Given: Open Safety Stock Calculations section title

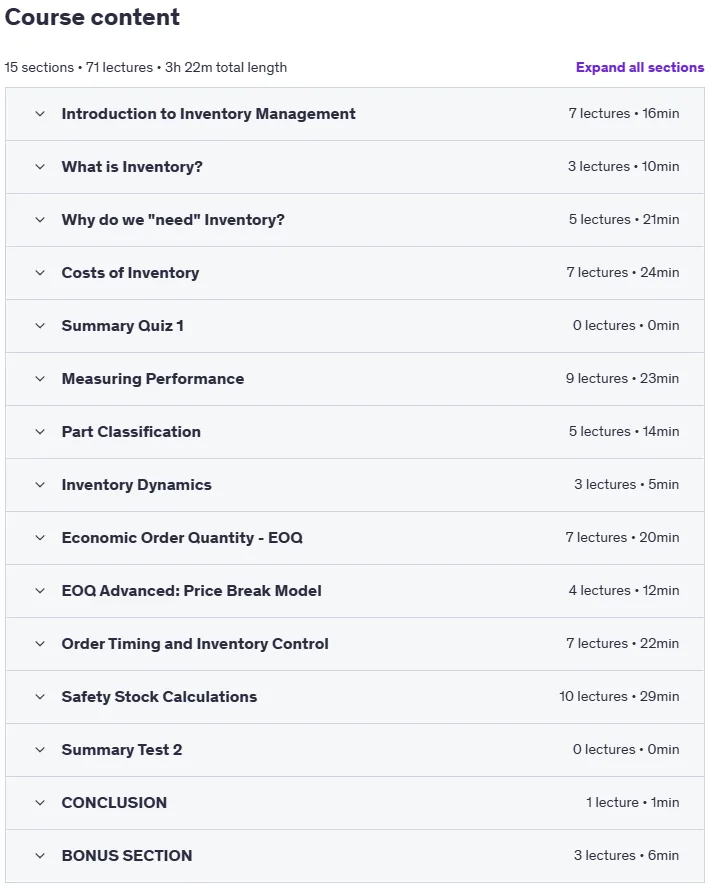Looking at the screenshot, I should point(159,697).
